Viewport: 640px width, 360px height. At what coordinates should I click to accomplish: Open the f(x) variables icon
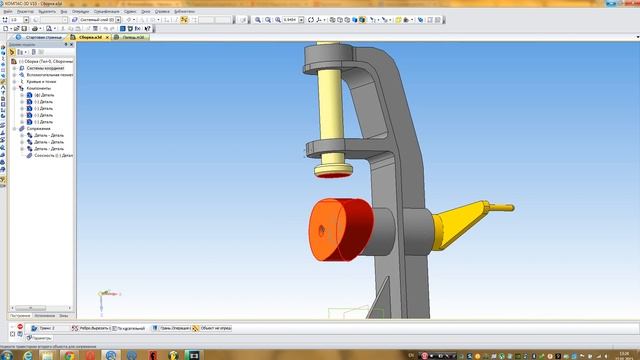tap(138, 29)
